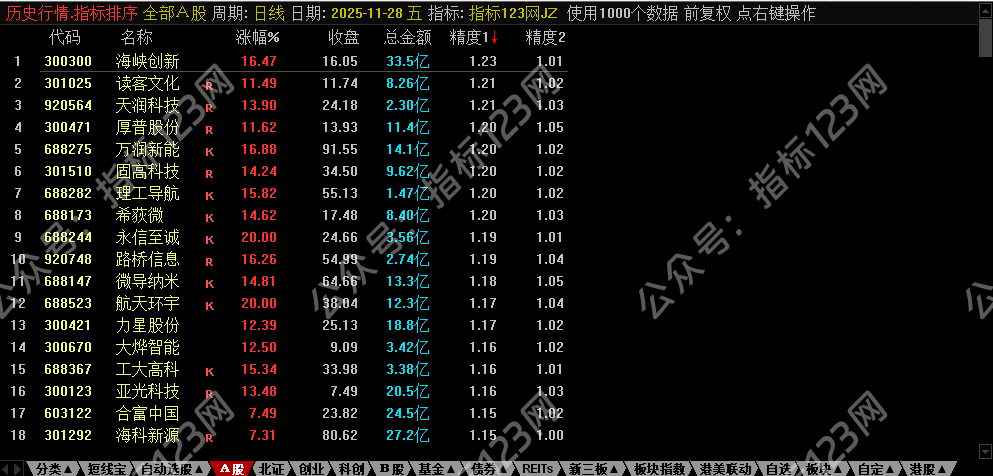
Task: Click the R marker beside 海科新源
Action: coord(210,437)
